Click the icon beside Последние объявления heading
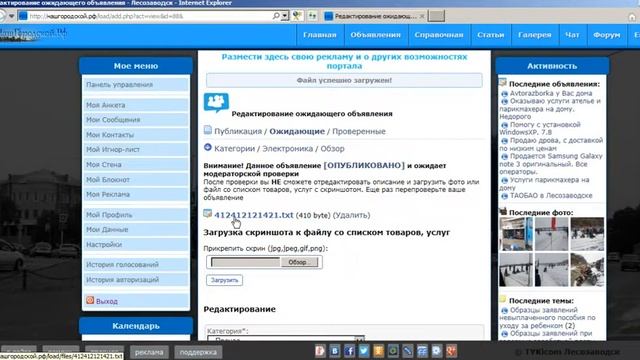640x360 pixels. coord(502,82)
